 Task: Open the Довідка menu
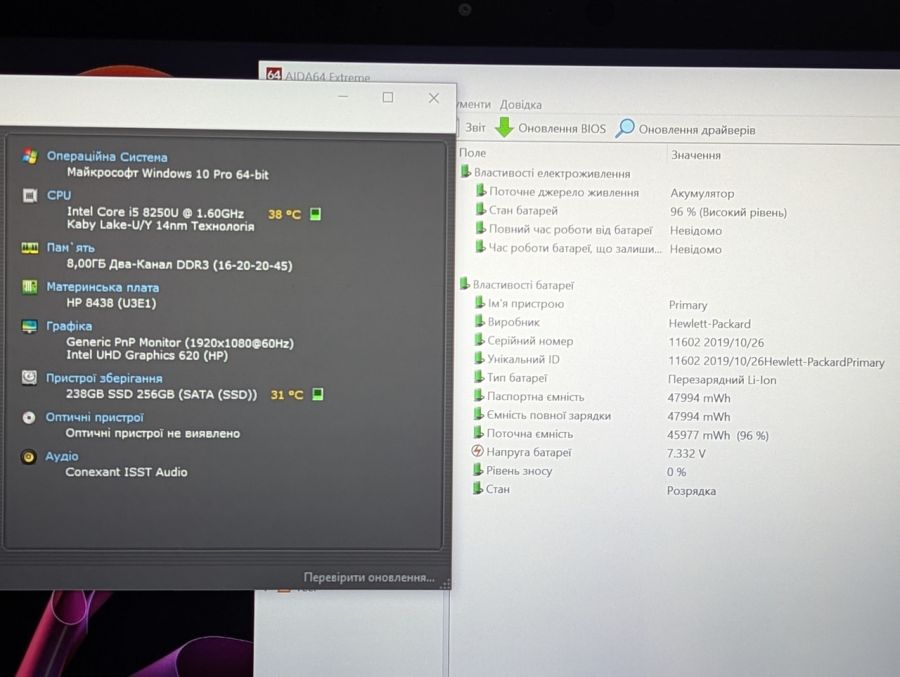[x=521, y=105]
